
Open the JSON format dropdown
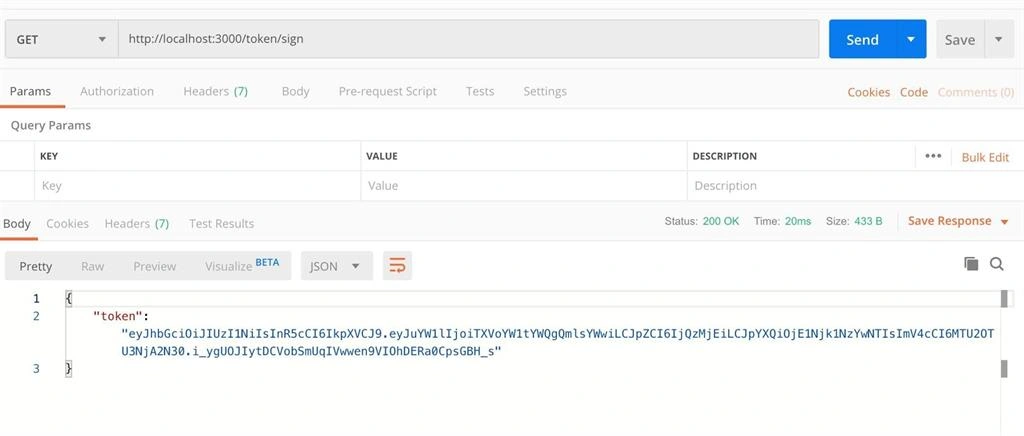[336, 266]
